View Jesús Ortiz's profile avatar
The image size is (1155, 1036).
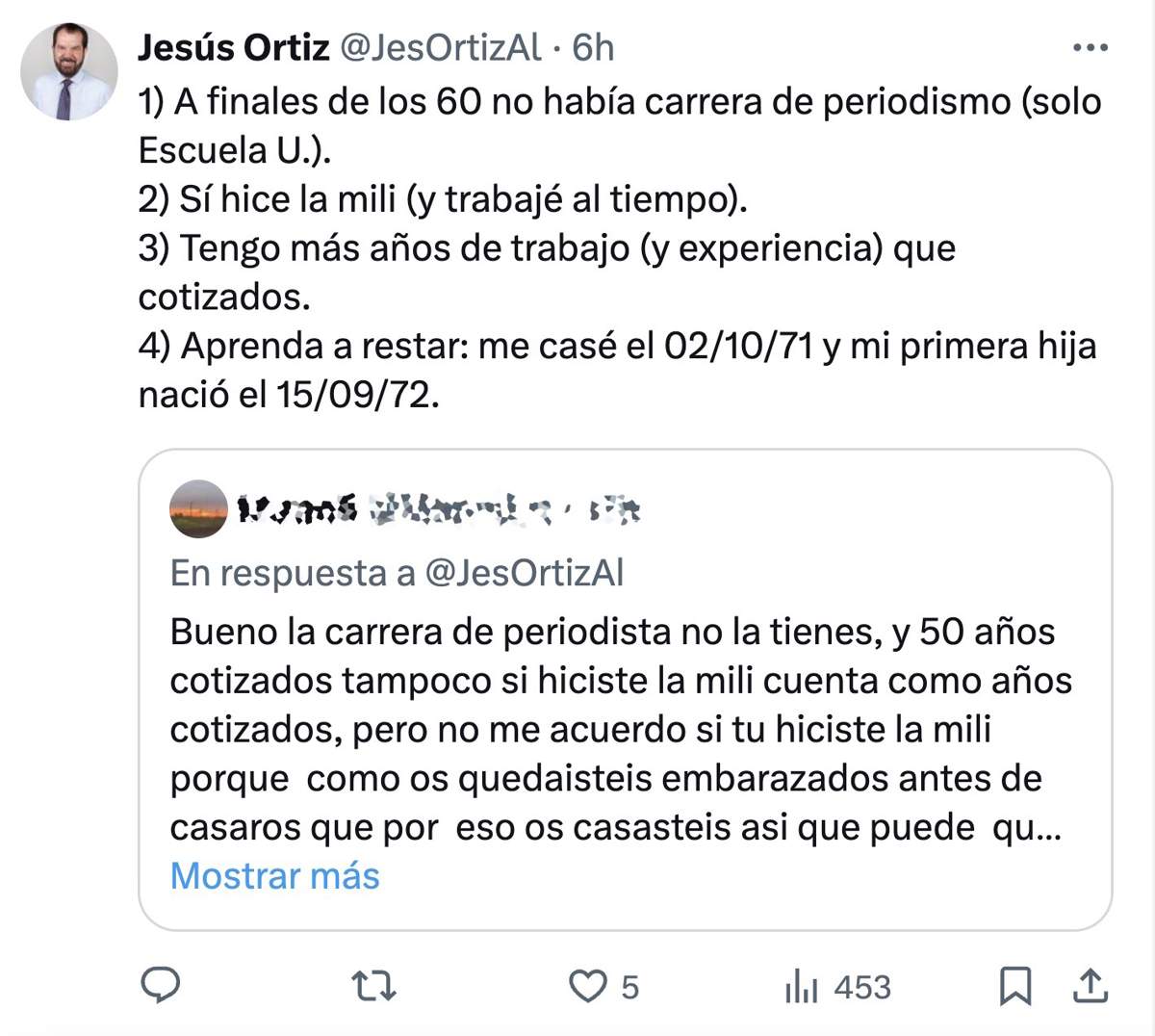[x=66, y=62]
